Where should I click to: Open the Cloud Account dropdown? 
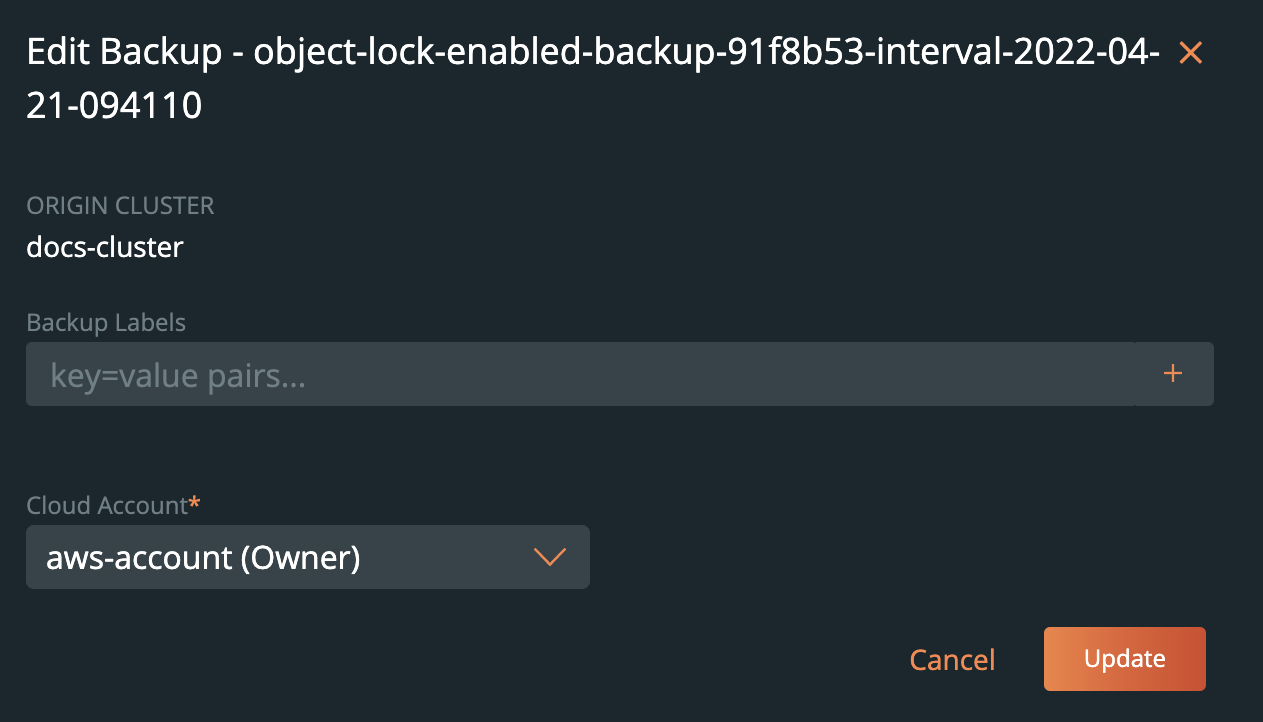click(x=307, y=557)
